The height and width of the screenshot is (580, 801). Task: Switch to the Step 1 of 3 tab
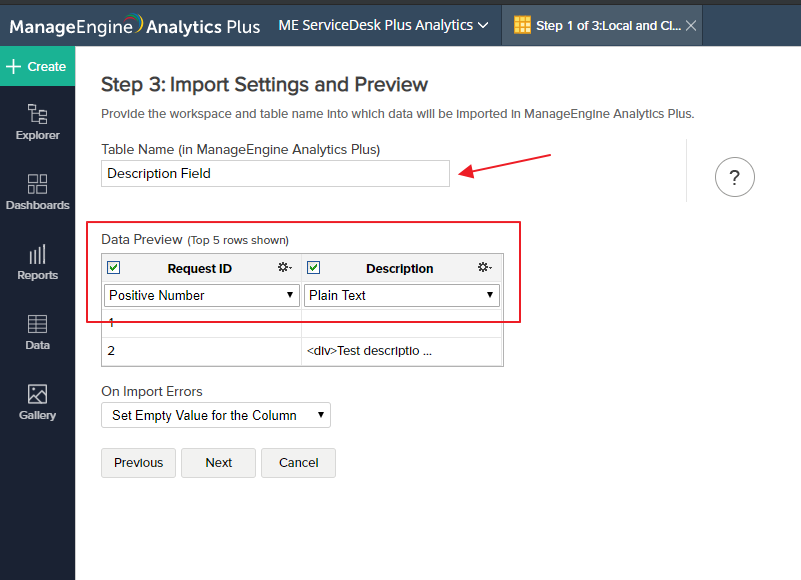(x=596, y=25)
